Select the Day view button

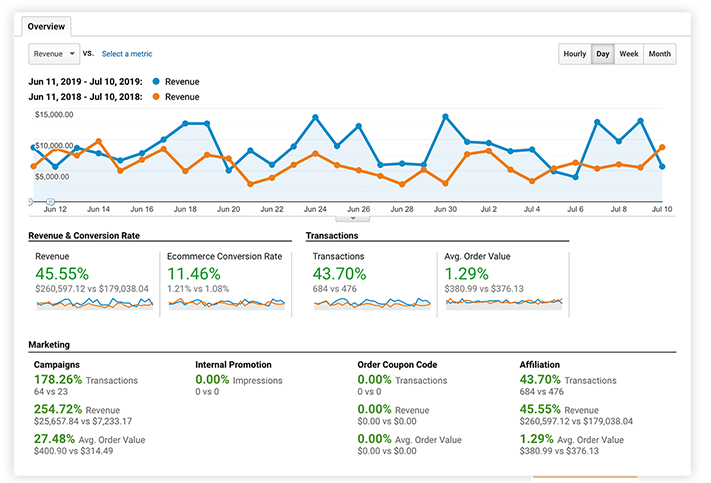click(x=603, y=54)
